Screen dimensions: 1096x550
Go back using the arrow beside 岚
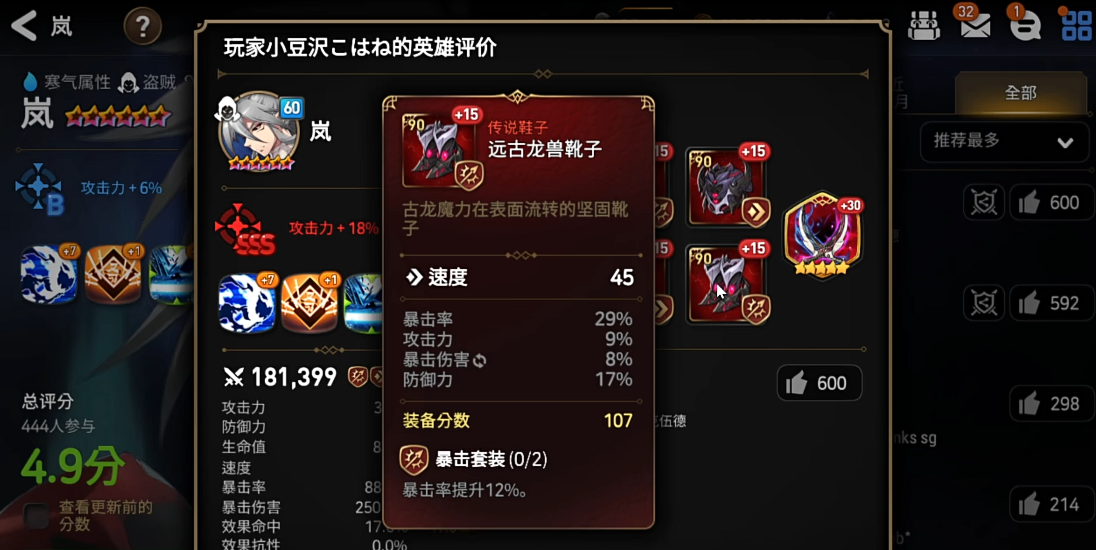coord(24,26)
